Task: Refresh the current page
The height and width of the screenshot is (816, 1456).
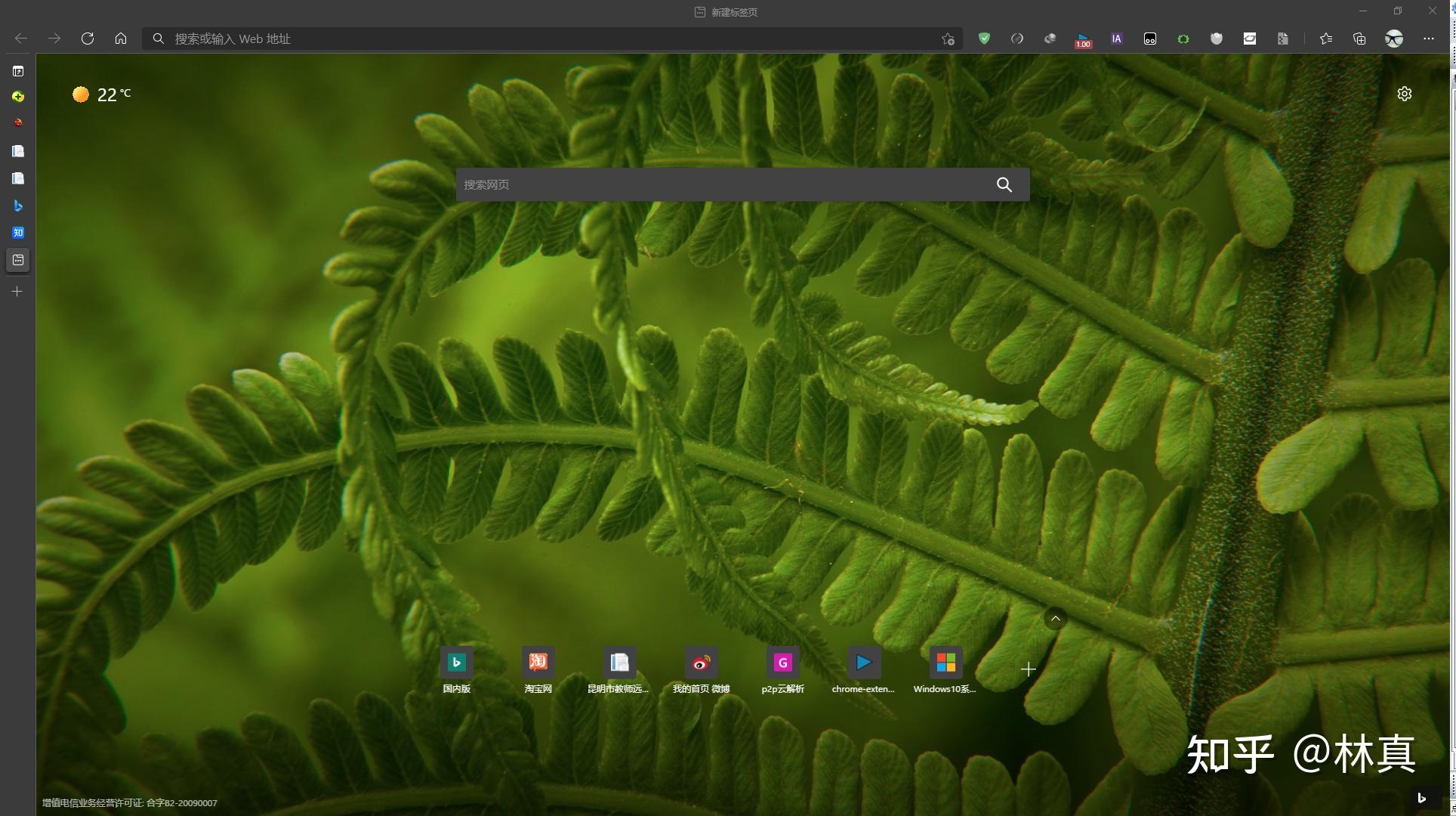Action: [x=88, y=39]
